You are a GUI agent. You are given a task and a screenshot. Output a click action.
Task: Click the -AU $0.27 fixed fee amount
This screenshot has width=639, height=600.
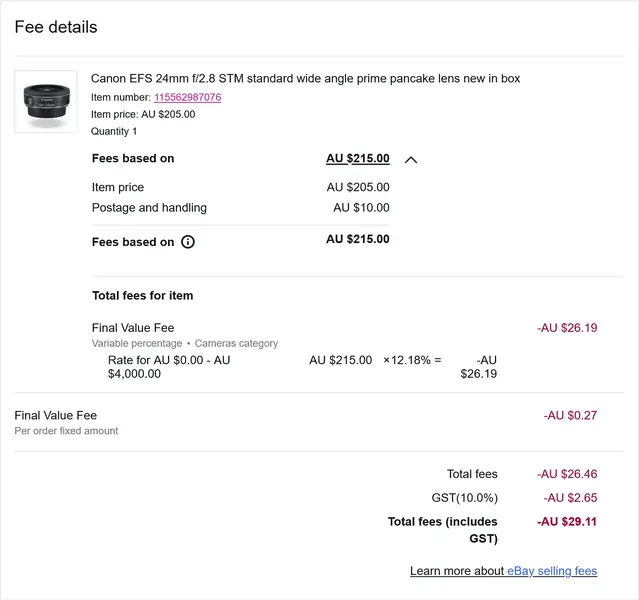(x=570, y=415)
